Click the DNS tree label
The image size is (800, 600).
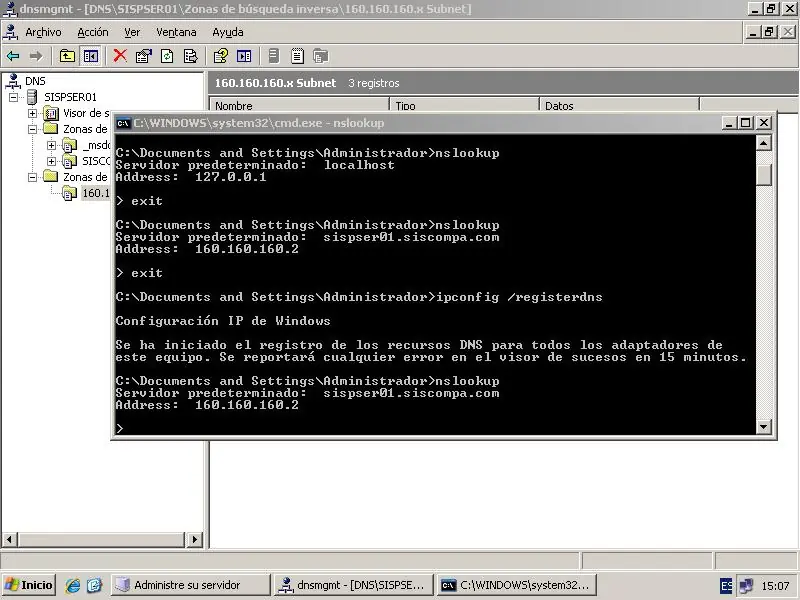click(x=35, y=81)
